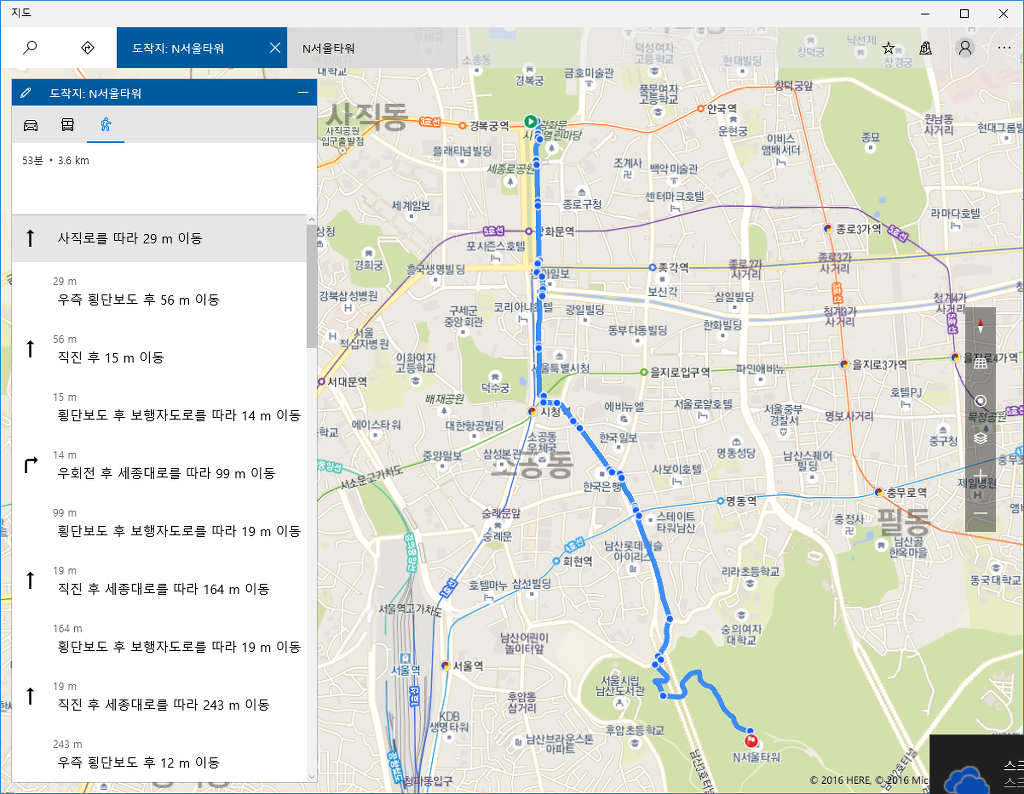Click the favorites star icon
The height and width of the screenshot is (794, 1024).
pos(886,46)
